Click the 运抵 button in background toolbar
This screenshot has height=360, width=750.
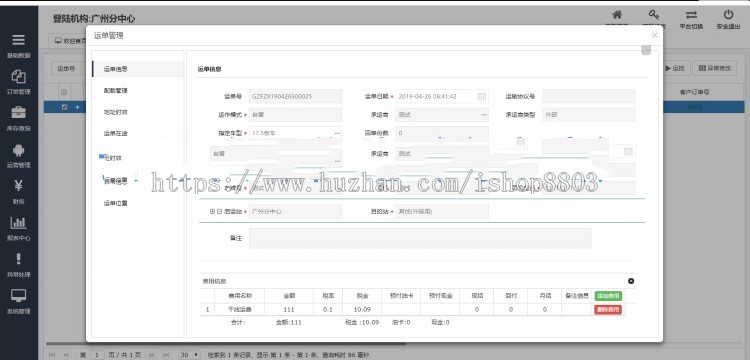click(x=675, y=68)
